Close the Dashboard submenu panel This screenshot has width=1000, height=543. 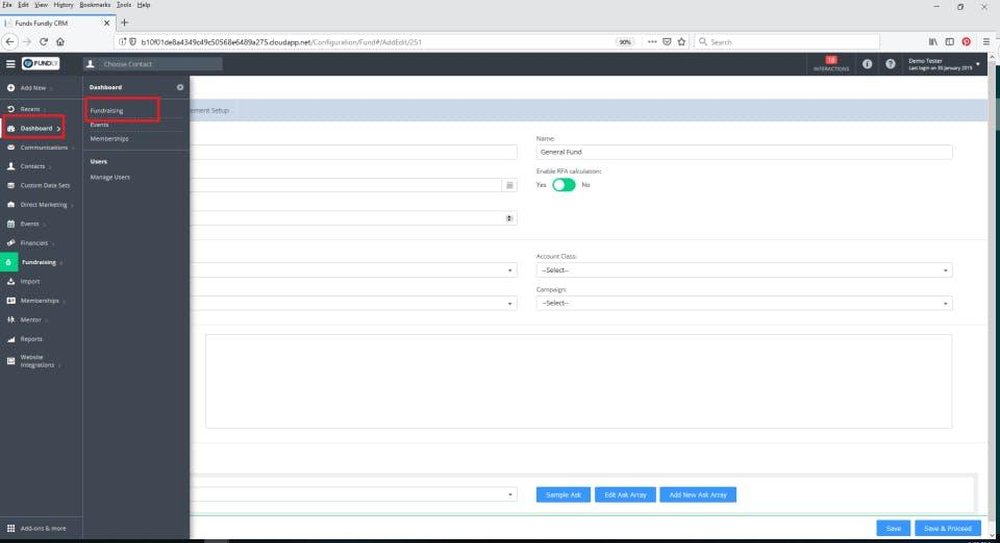coord(180,87)
